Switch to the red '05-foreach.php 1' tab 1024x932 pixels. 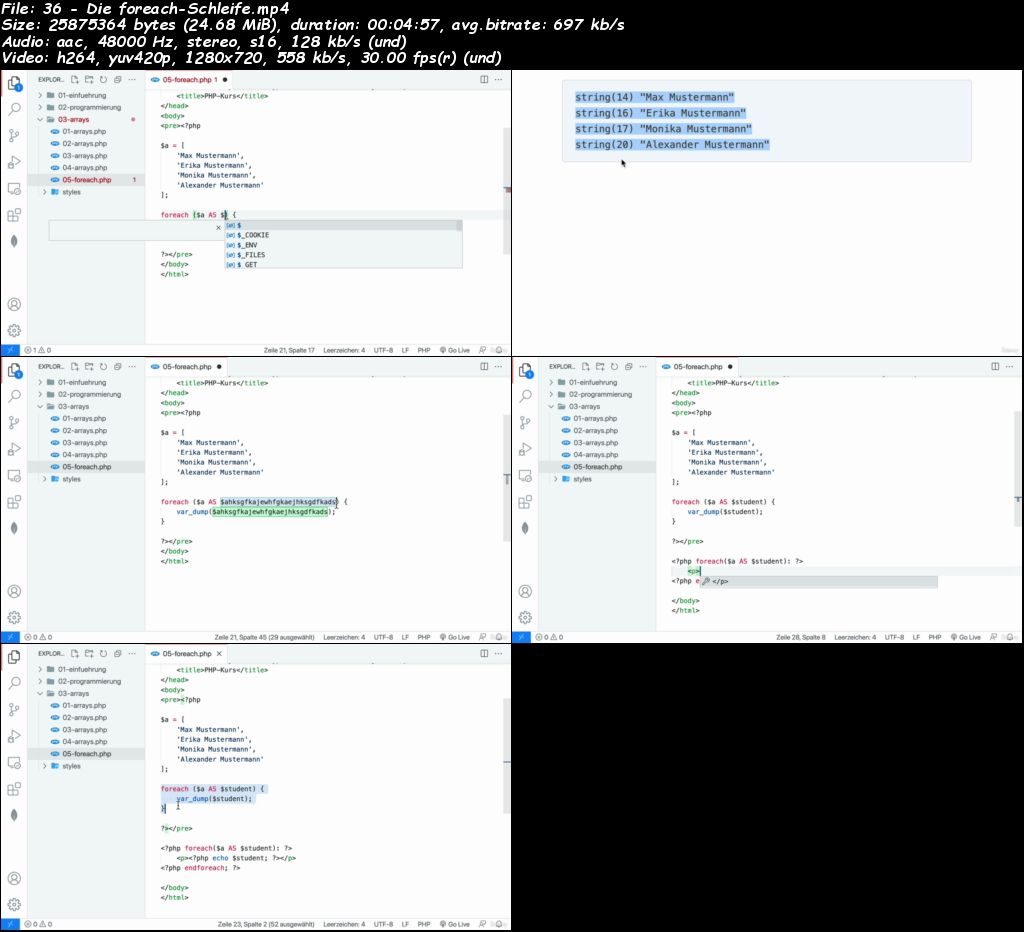pyautogui.click(x=190, y=80)
